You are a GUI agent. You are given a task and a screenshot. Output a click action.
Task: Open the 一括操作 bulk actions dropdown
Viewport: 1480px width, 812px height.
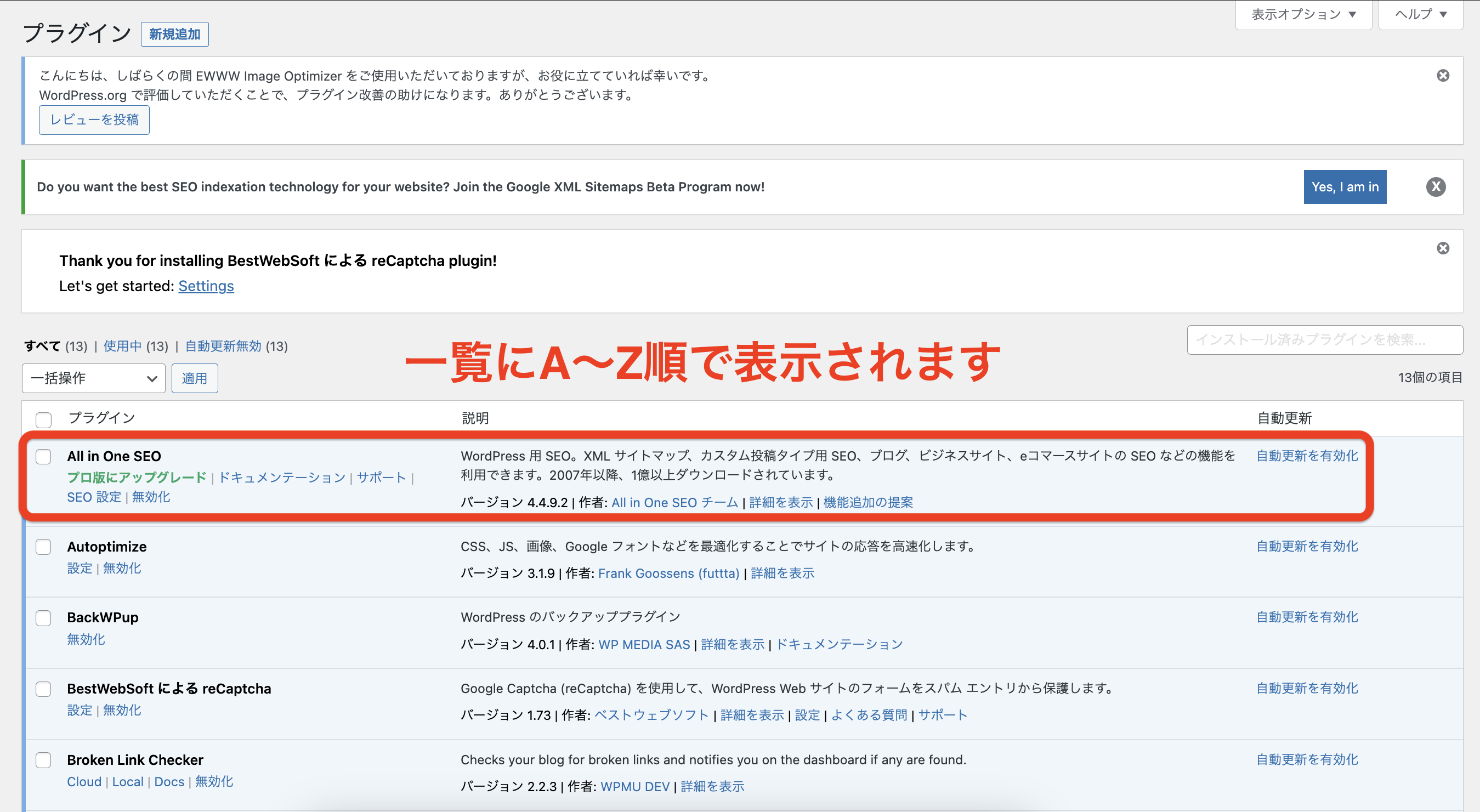tap(94, 378)
